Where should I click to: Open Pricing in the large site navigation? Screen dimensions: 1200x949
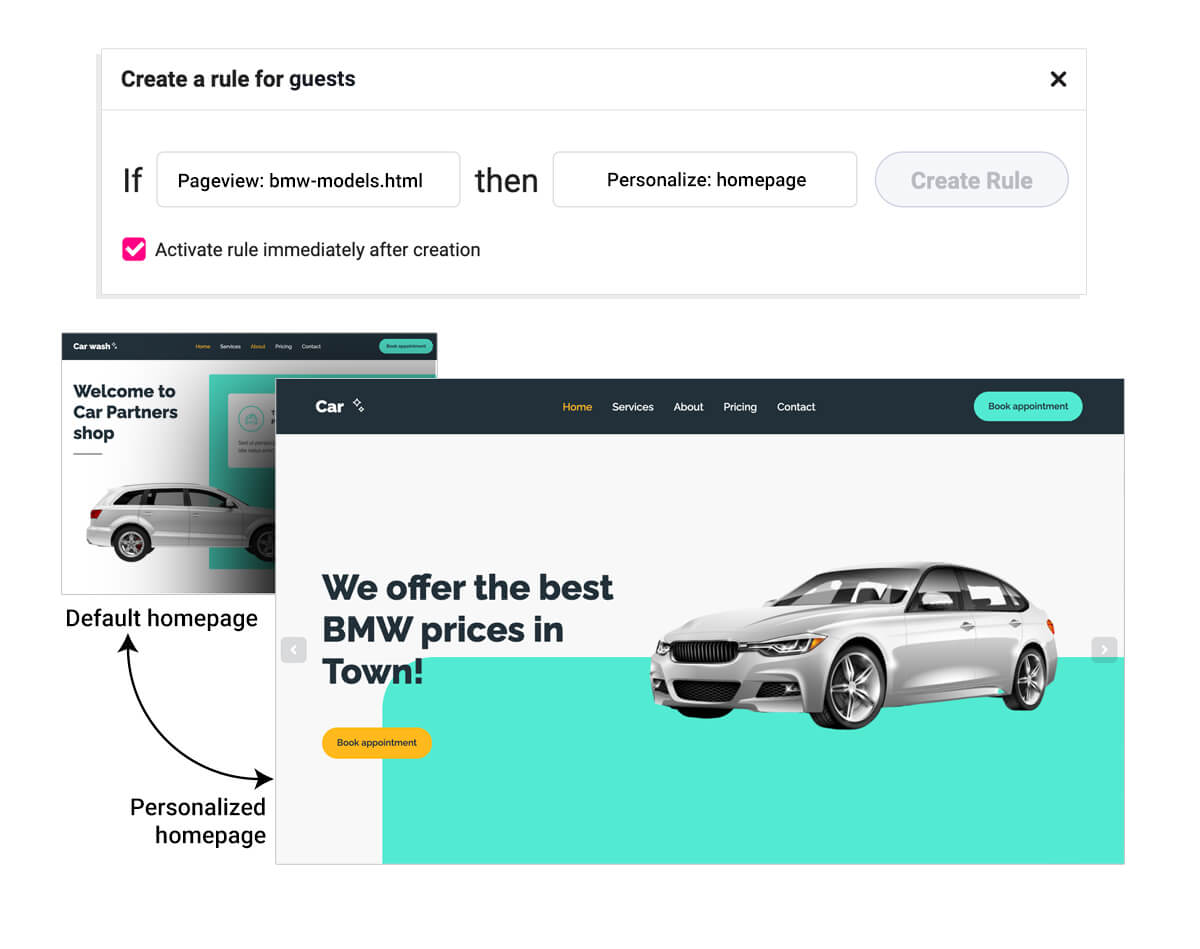tap(740, 407)
